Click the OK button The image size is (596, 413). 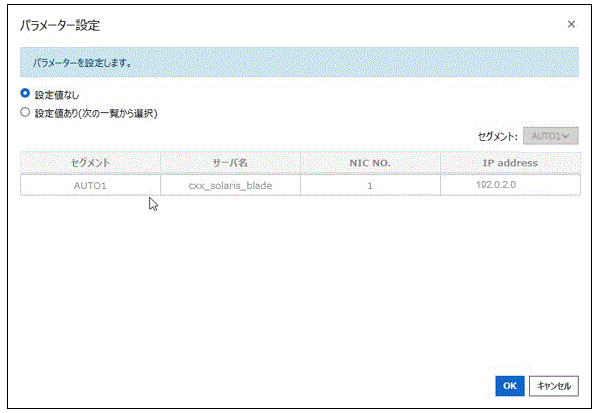(x=510, y=386)
